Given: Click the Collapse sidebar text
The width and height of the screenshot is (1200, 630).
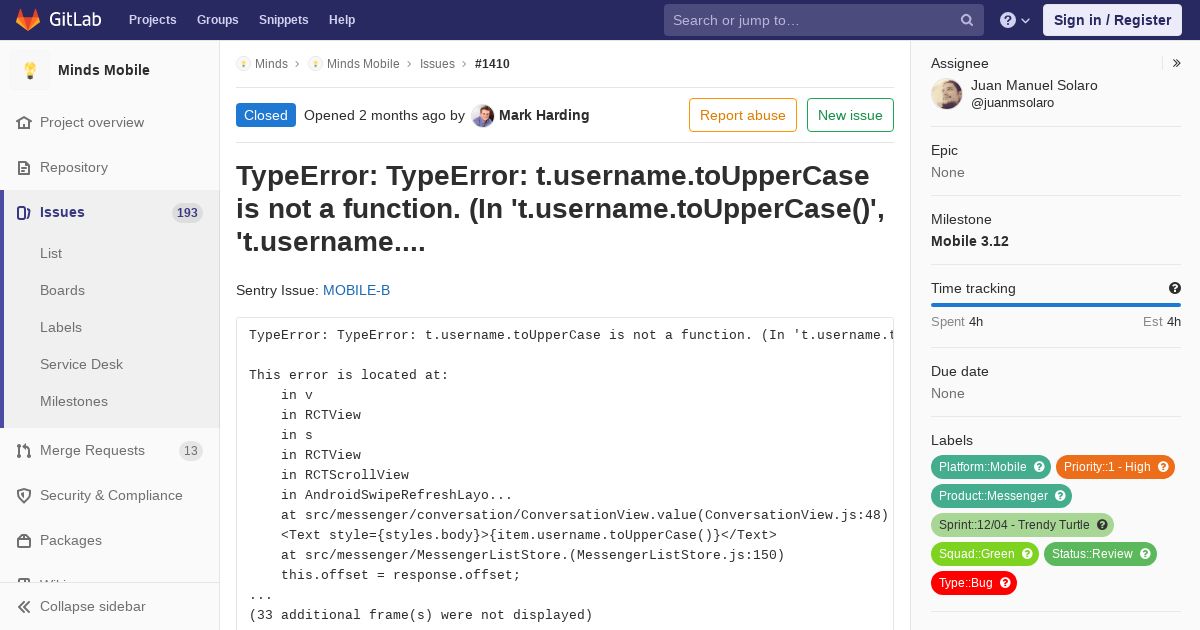Looking at the screenshot, I should (93, 606).
